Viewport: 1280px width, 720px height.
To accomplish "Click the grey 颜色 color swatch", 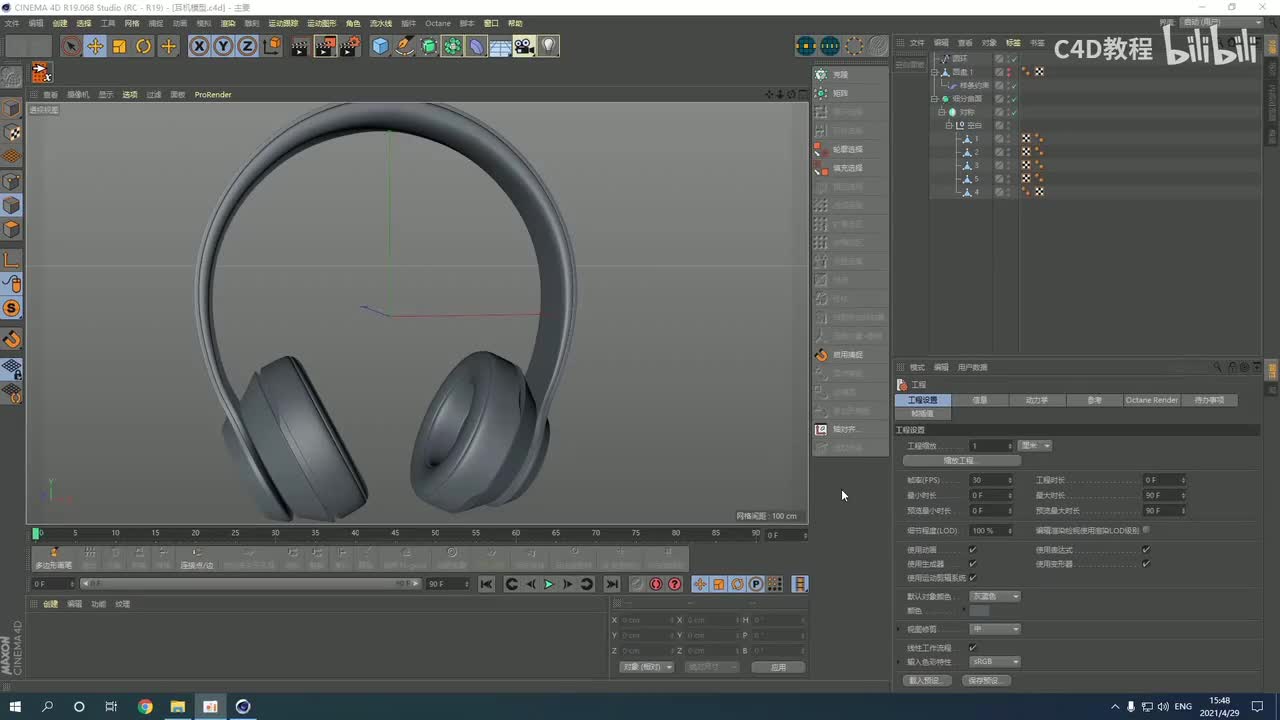I will 980,611.
